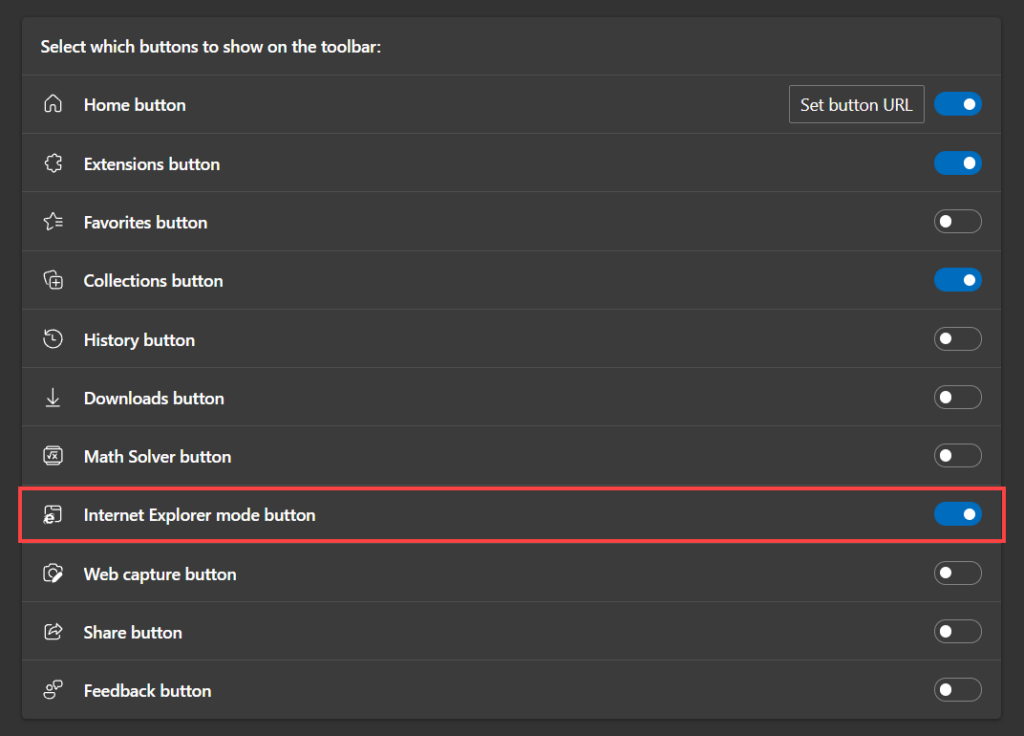Image resolution: width=1024 pixels, height=736 pixels.
Task: Click the History clock icon
Action: (x=53, y=340)
